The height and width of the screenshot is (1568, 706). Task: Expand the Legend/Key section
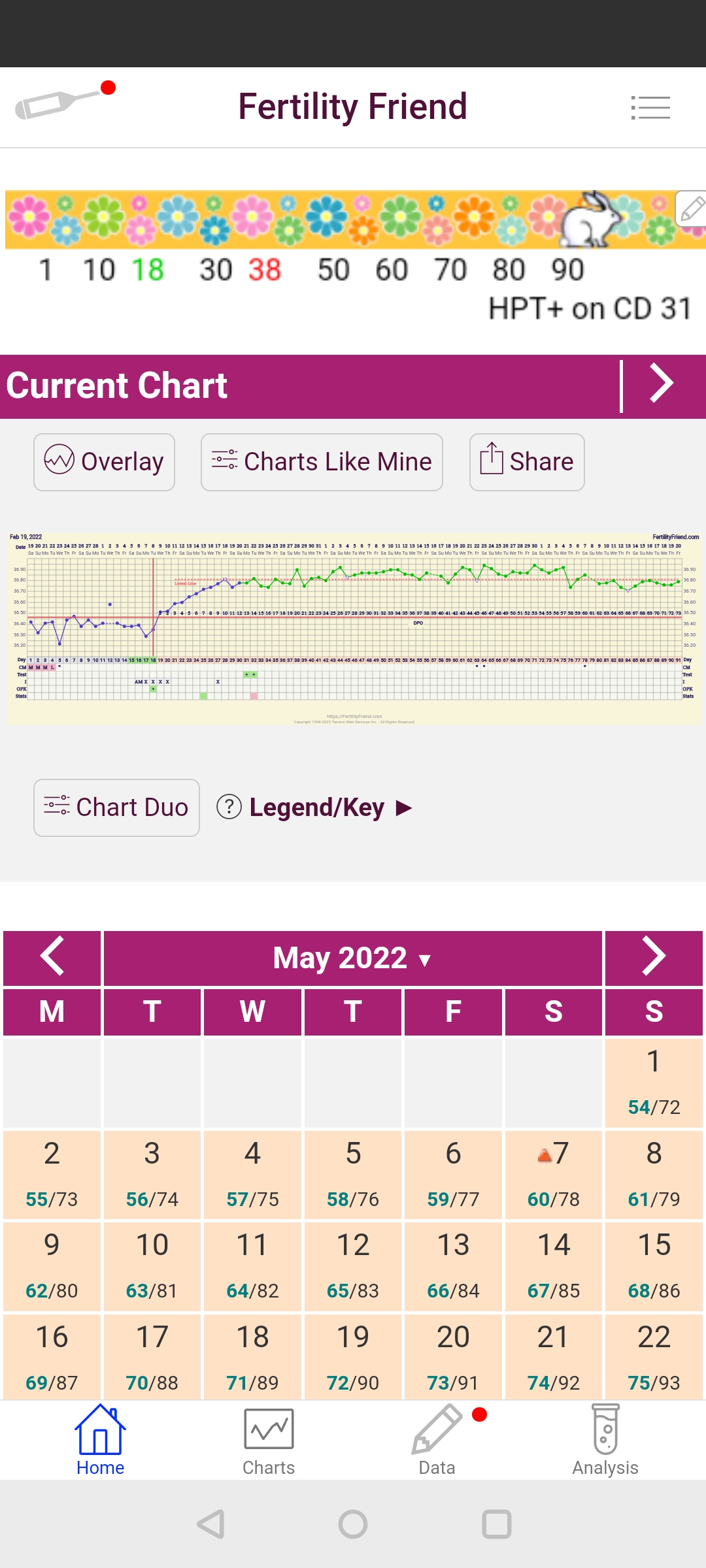coord(316,808)
